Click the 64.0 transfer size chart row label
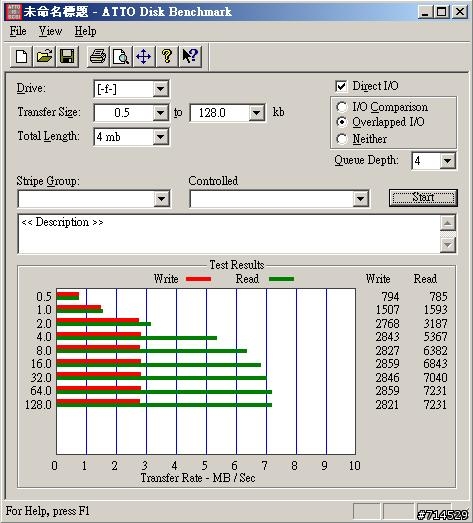 (x=41, y=391)
